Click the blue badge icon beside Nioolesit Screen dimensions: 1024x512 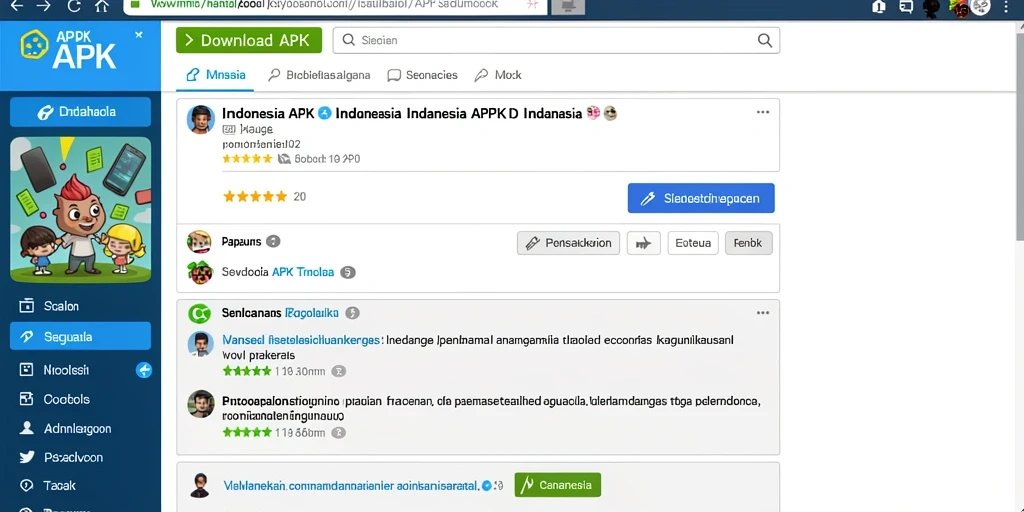pyautogui.click(x=144, y=370)
